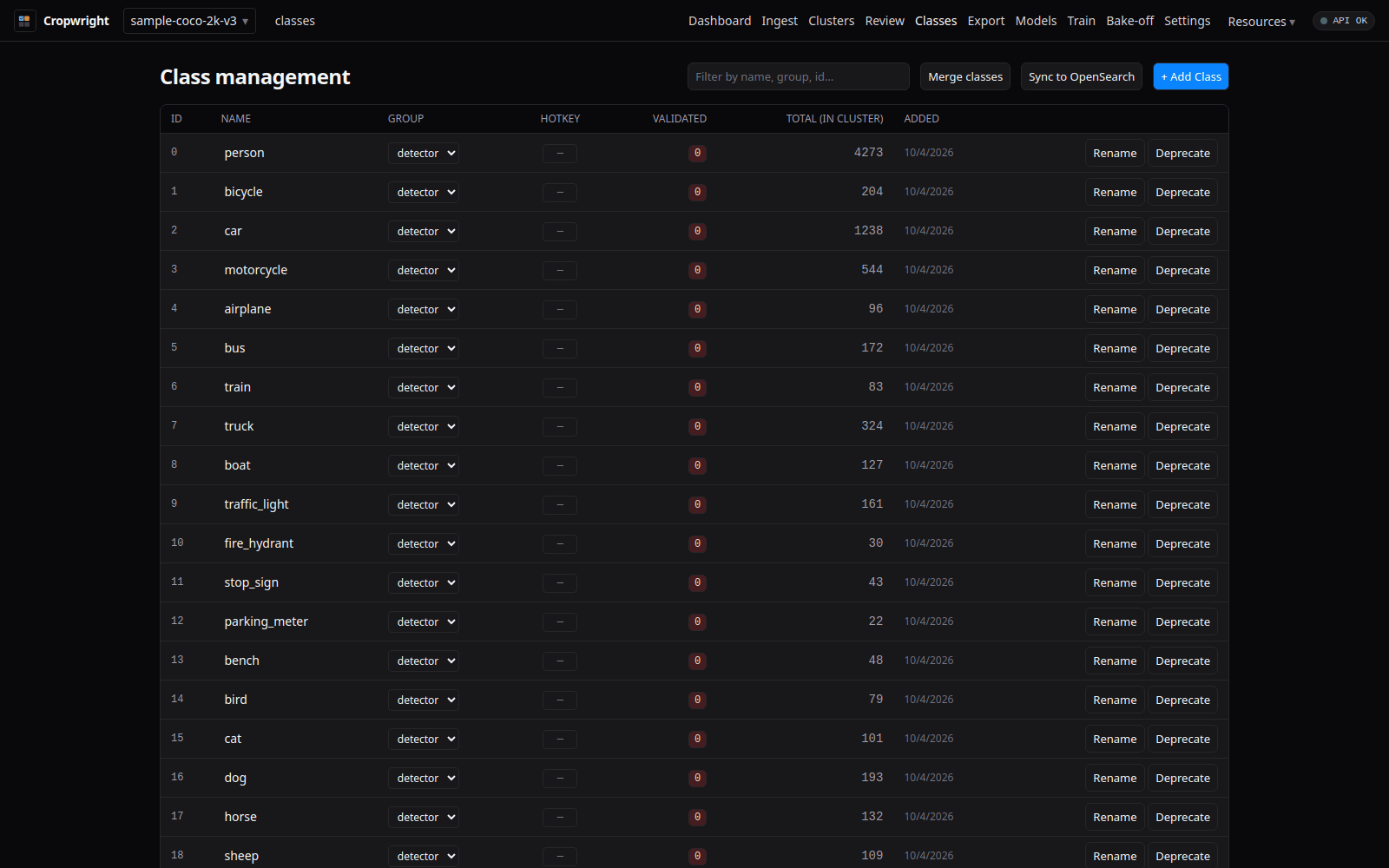Viewport: 1389px width, 868px height.
Task: Open group dropdown for traffic_light row
Action: click(424, 505)
